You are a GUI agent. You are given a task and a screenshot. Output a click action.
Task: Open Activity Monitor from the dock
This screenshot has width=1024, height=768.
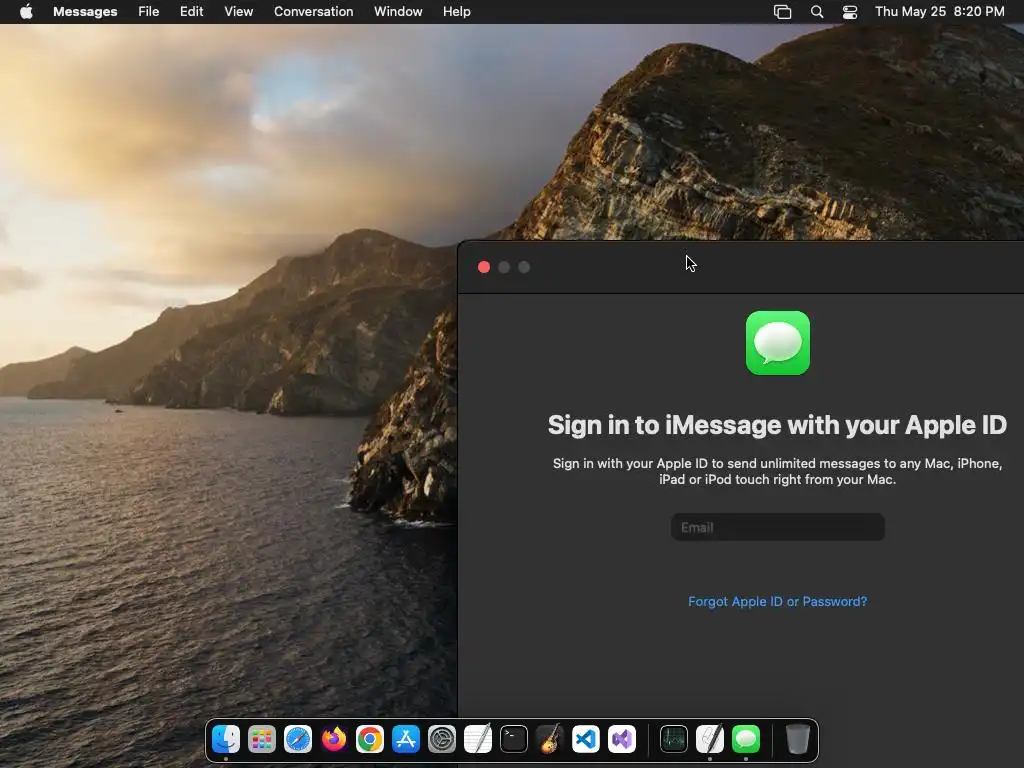coord(673,739)
